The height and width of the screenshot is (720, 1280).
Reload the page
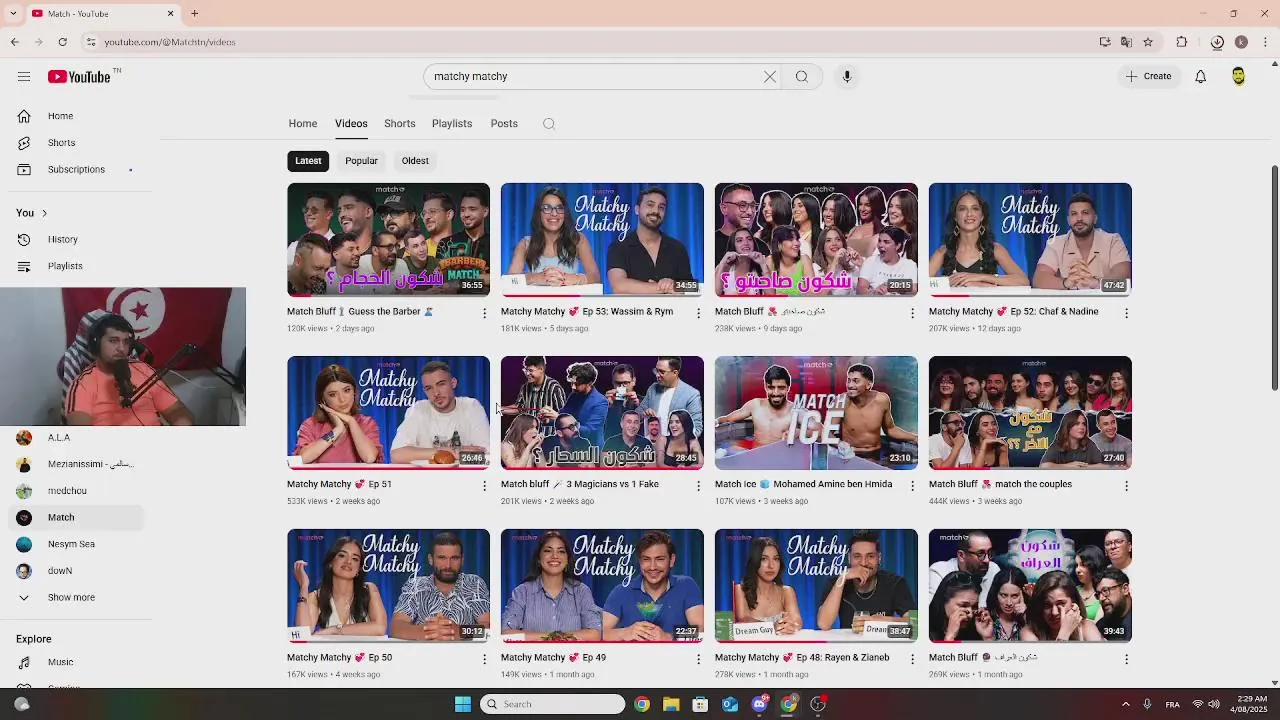point(62,42)
